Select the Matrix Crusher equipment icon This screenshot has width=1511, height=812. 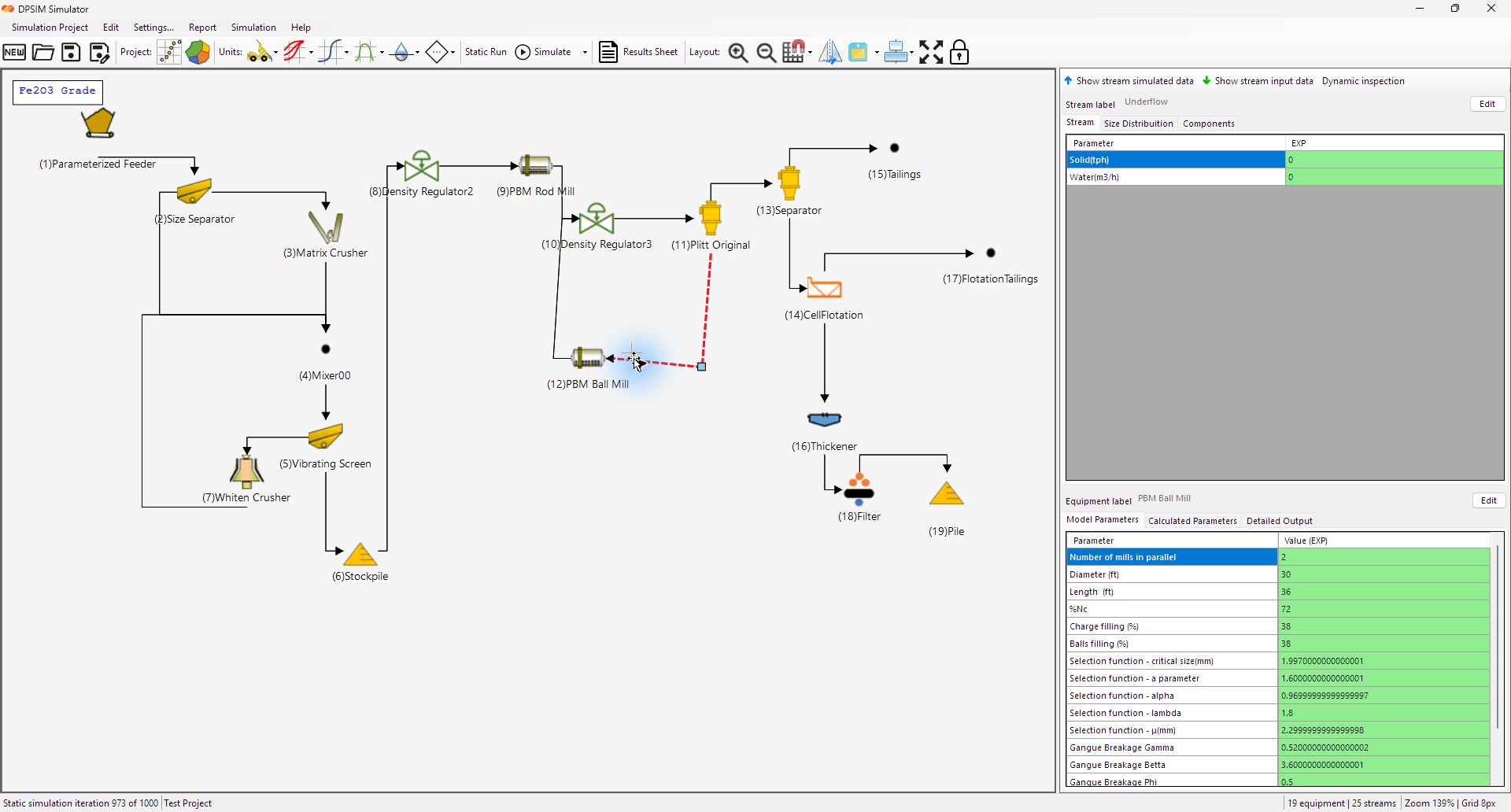click(x=326, y=227)
